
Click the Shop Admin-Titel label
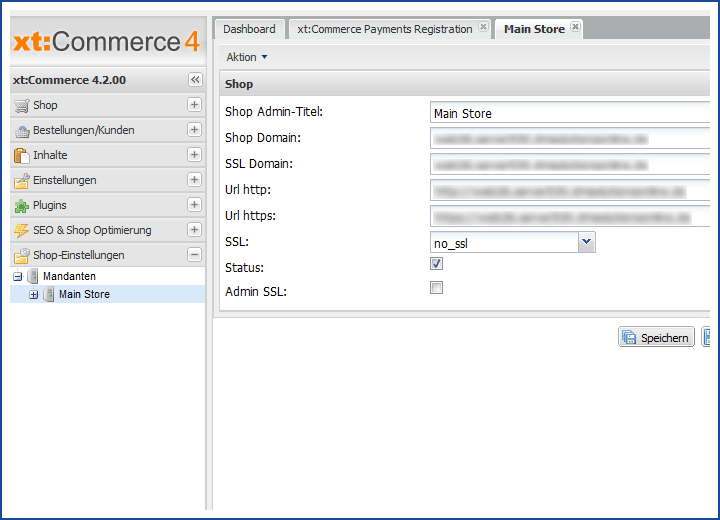(274, 112)
